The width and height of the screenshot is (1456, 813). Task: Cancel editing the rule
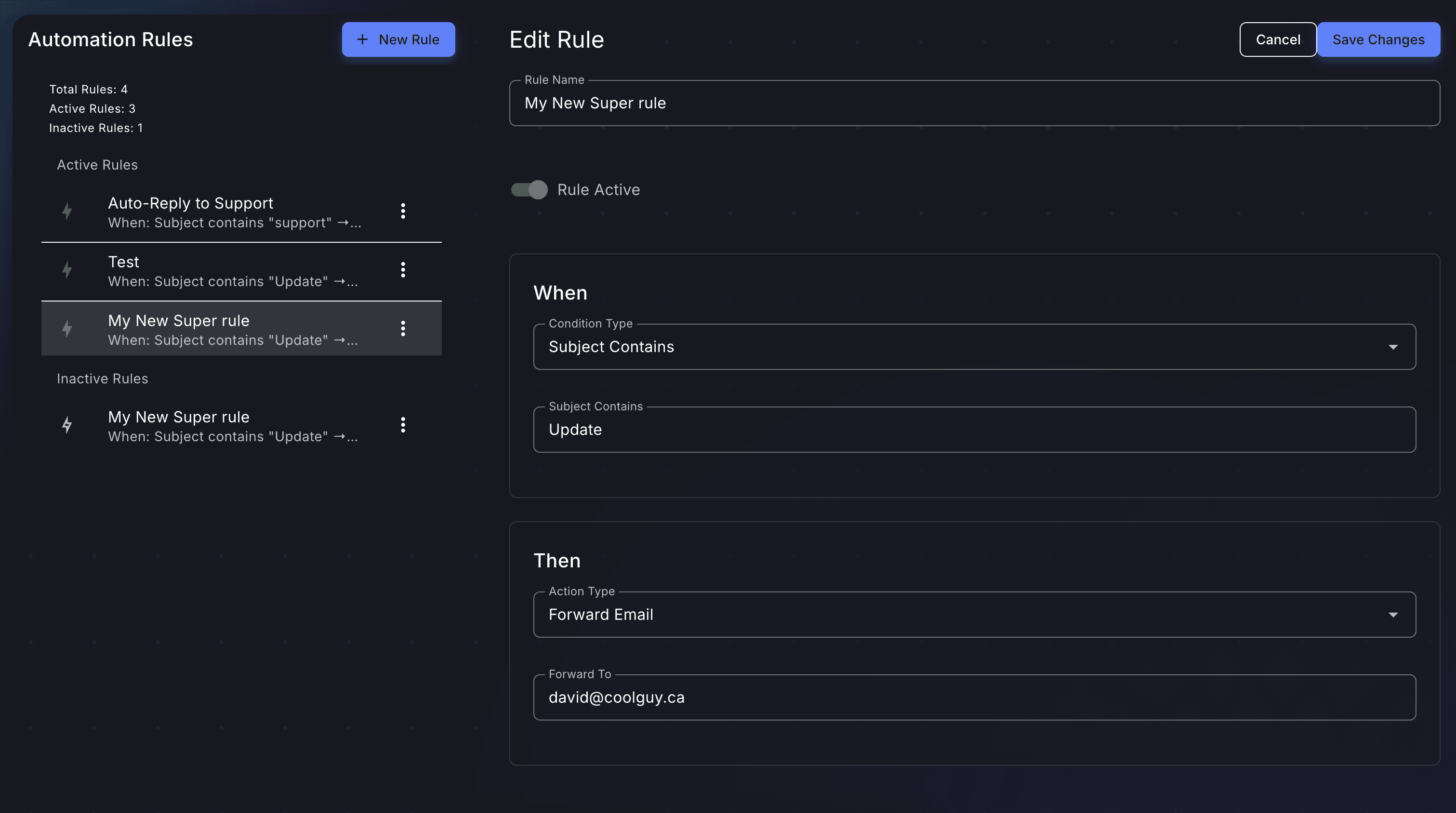(x=1277, y=39)
